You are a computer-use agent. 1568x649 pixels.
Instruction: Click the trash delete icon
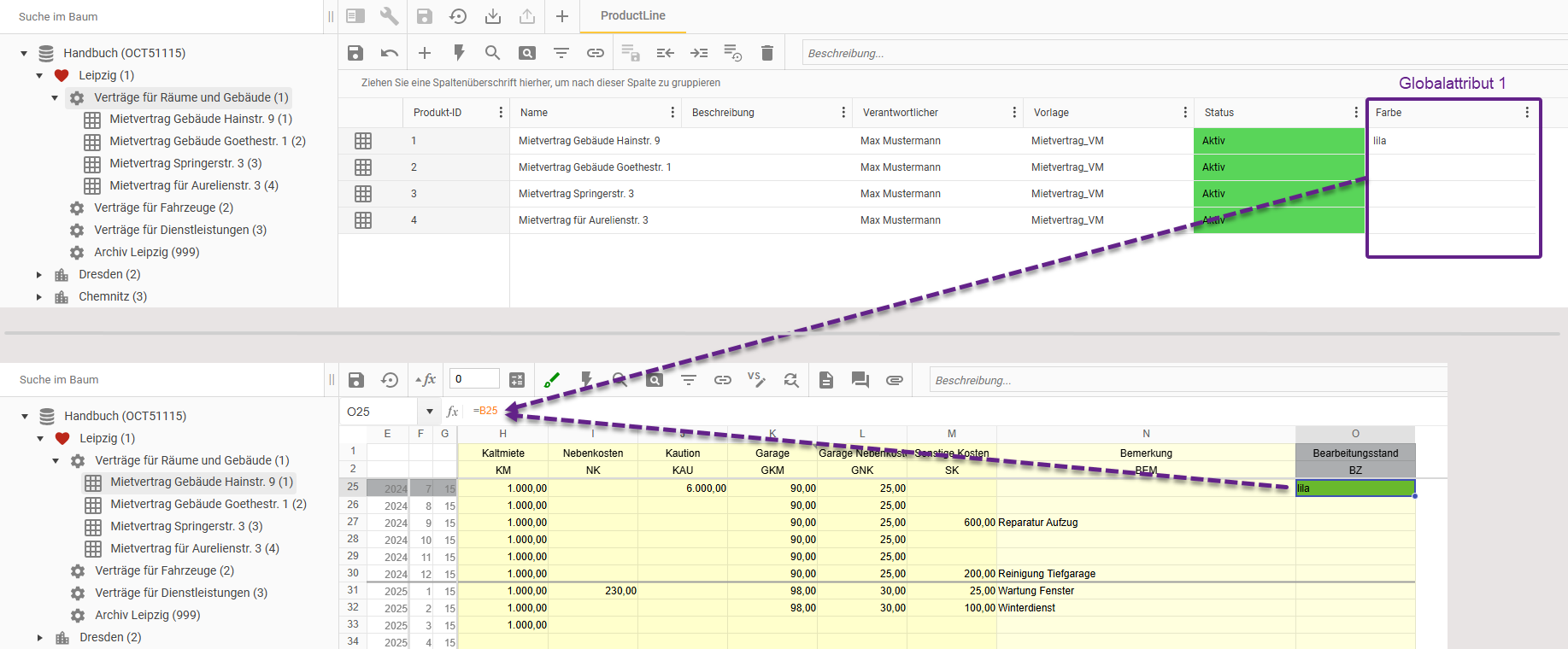click(766, 53)
